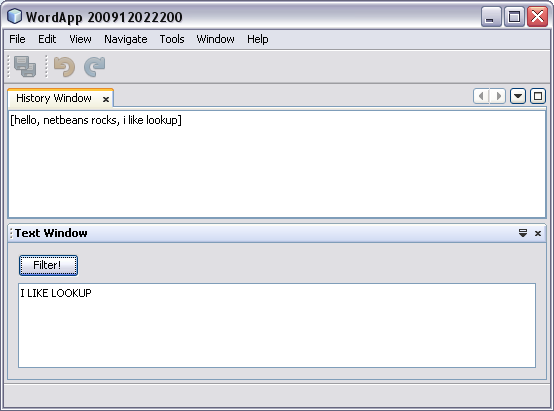The image size is (554, 411).
Task: Minimize the Text Window panel
Action: tap(523, 233)
